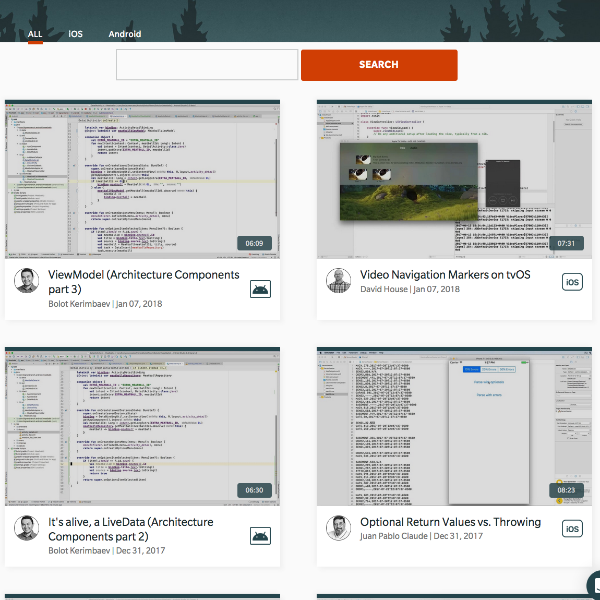Click Juan Pablo Claude author avatar

coord(339,528)
